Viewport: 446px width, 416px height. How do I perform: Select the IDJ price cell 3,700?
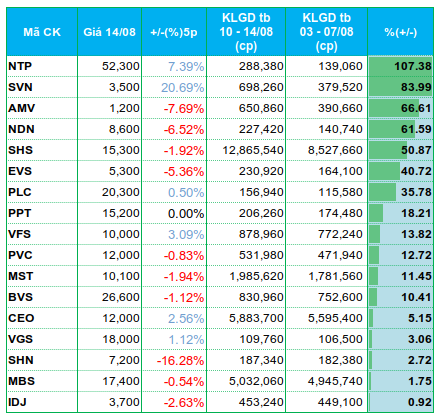[109, 402]
